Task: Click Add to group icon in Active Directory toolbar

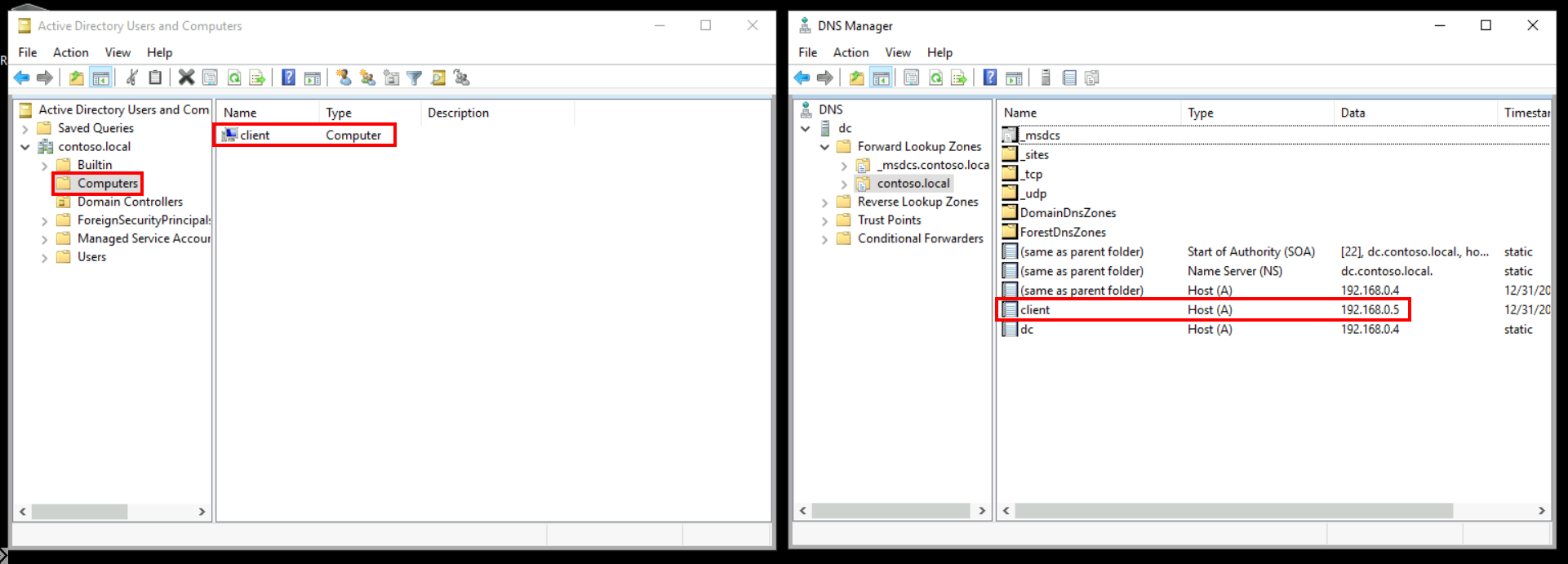Action: click(462, 78)
